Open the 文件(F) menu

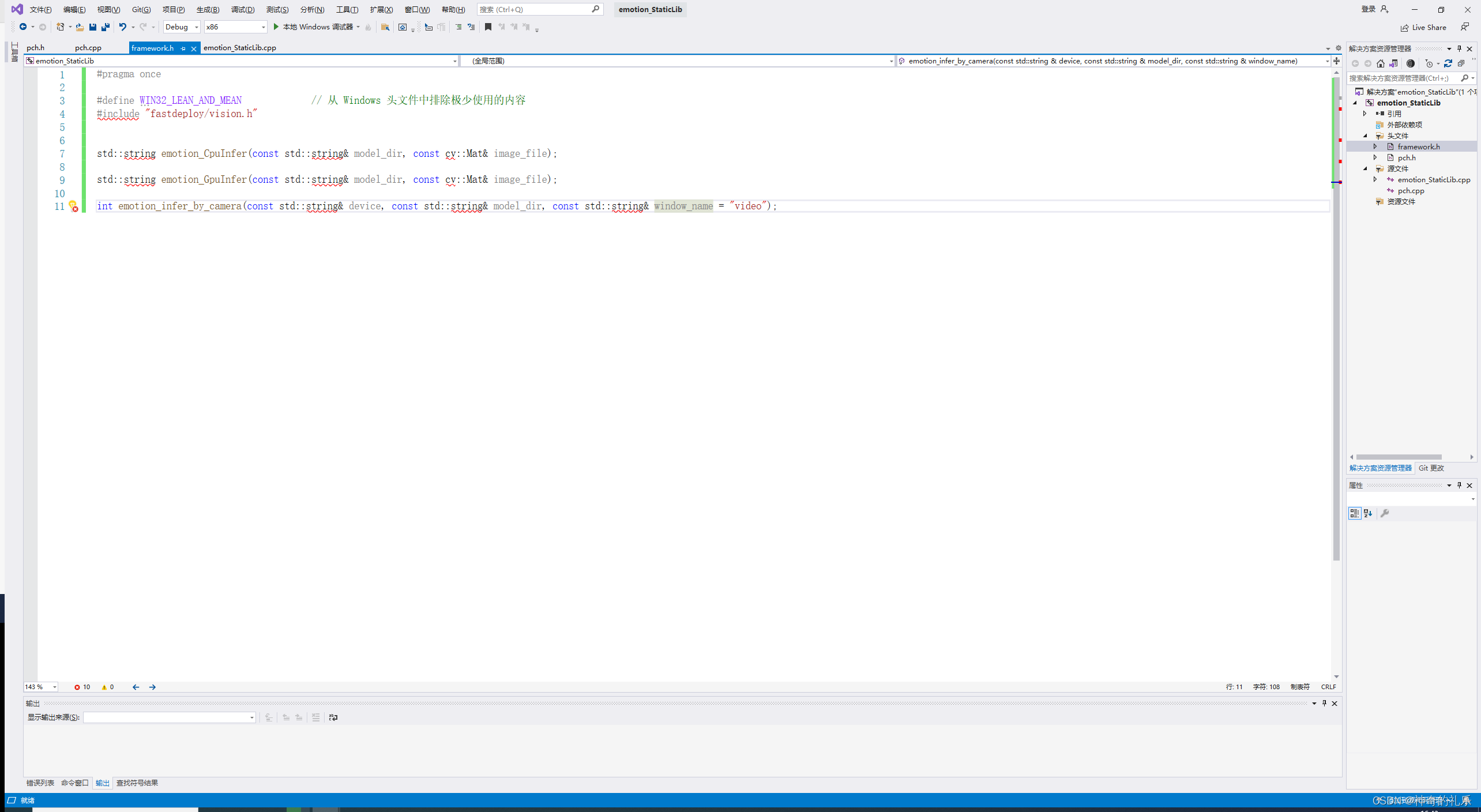(x=40, y=9)
